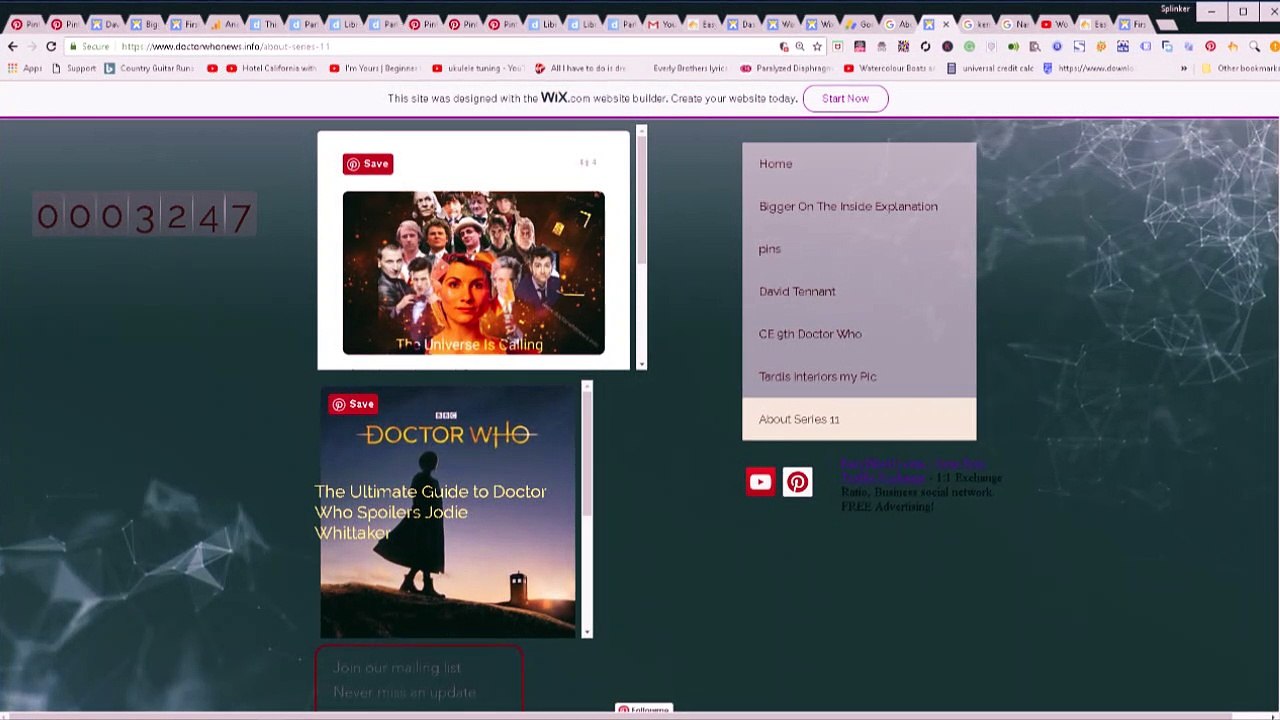The height and width of the screenshot is (720, 1280).
Task: Open the Pinterest extension in browser toolbar
Action: pyautogui.click(x=1210, y=46)
